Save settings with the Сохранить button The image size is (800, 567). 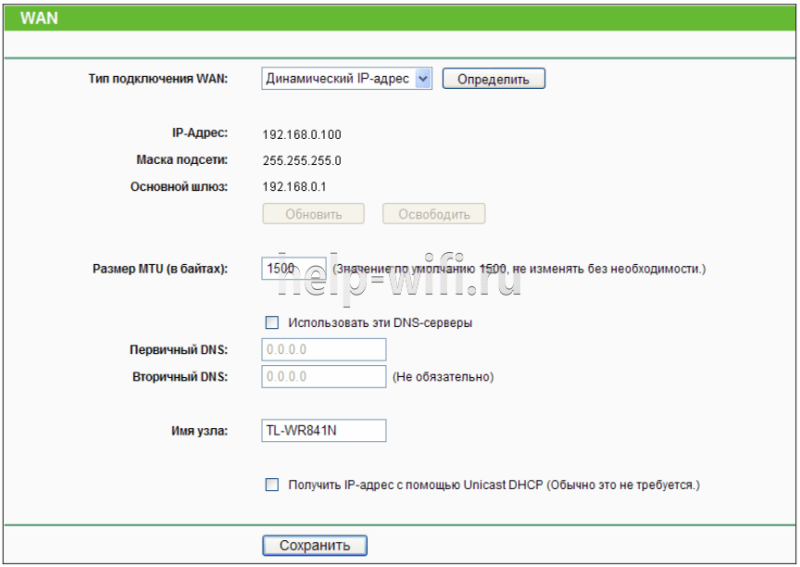pyautogui.click(x=315, y=545)
